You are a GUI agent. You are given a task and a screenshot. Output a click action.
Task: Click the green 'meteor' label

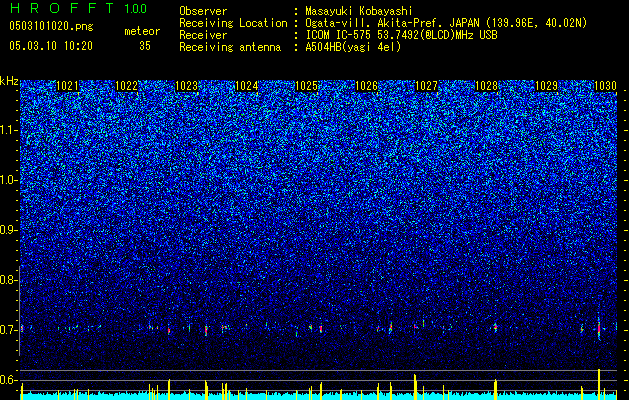click(x=142, y=31)
